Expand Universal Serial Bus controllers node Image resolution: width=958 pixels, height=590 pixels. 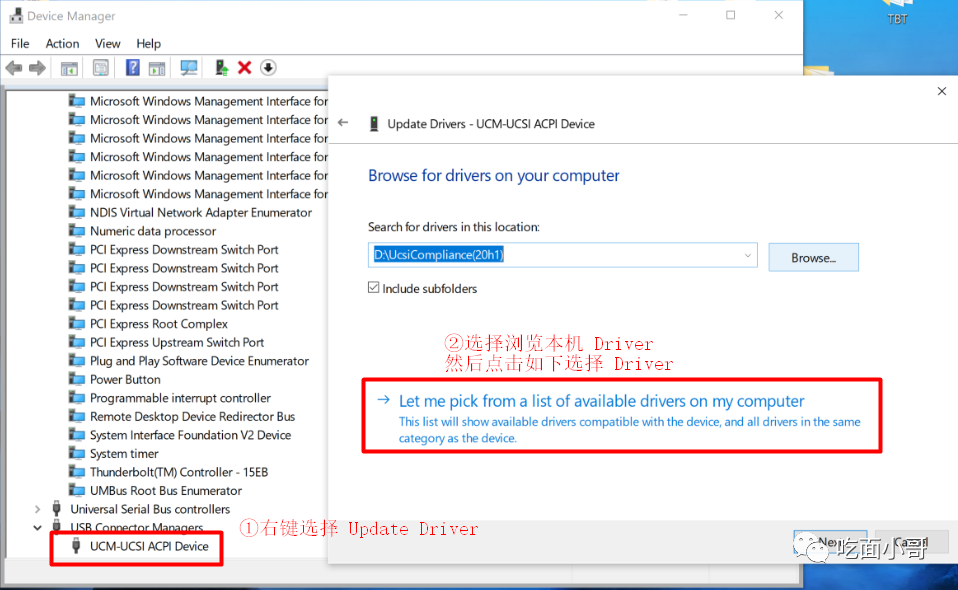37,509
